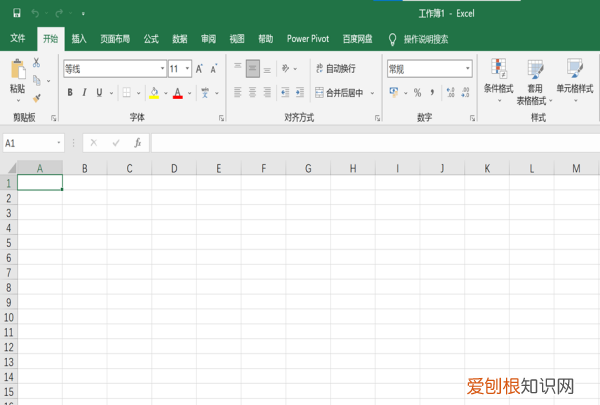Toggle Italic formatting
Viewport: 600px width, 405px height.
(85, 92)
